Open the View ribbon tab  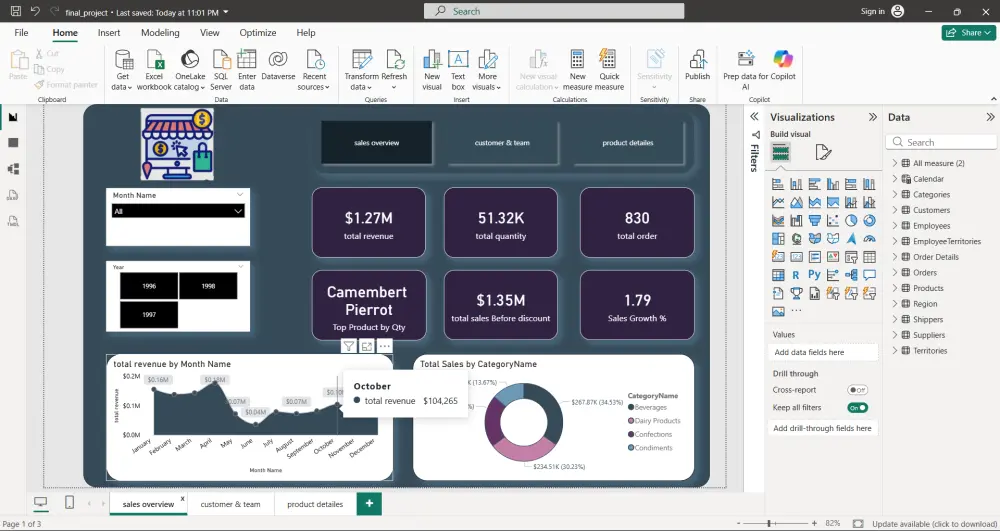click(x=209, y=33)
